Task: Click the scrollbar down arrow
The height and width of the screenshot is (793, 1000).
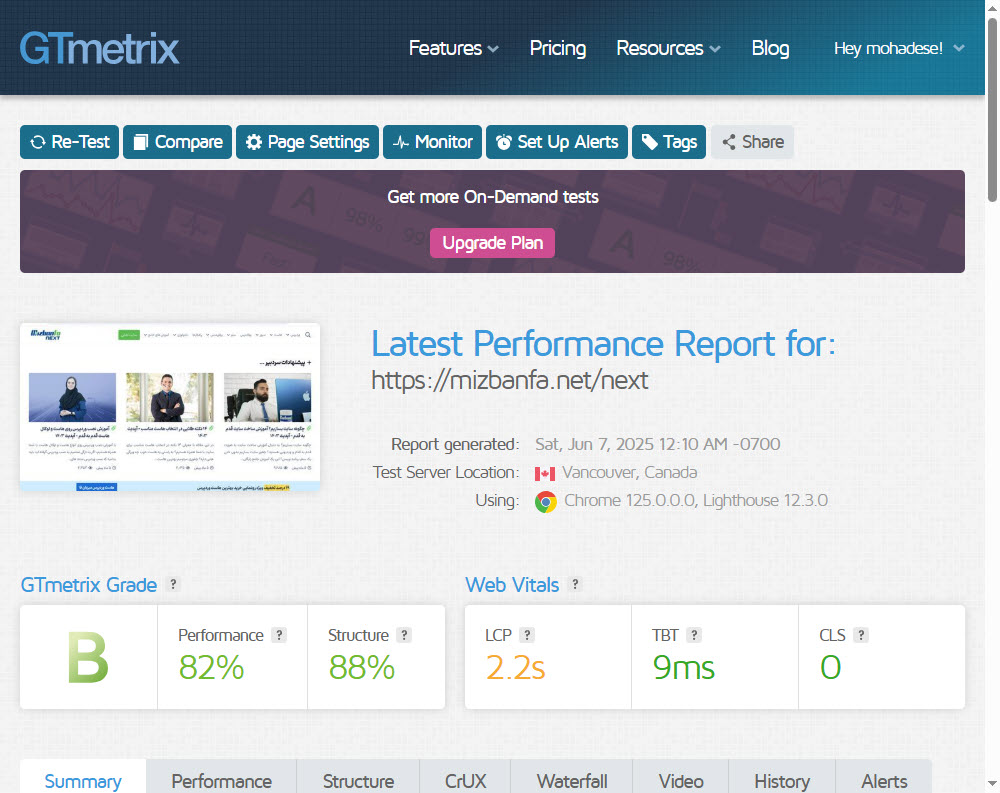Action: 992,784
